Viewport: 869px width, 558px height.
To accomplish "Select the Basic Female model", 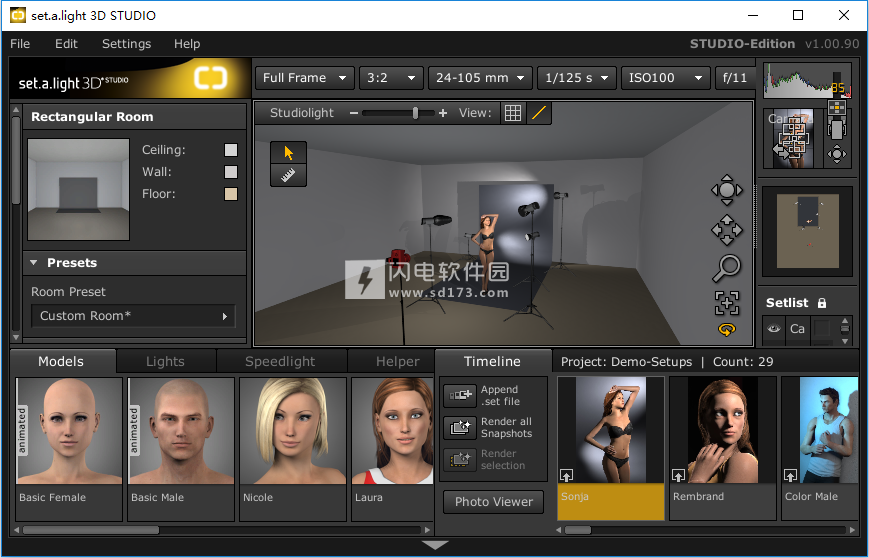I will point(69,449).
